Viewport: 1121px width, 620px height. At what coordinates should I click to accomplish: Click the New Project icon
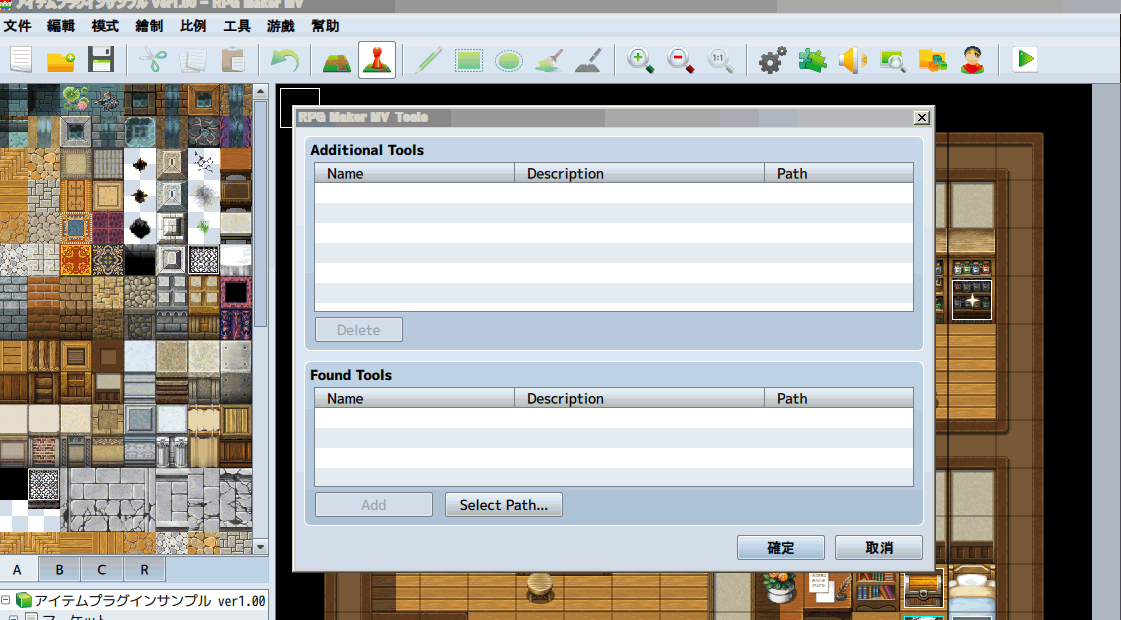pos(21,59)
